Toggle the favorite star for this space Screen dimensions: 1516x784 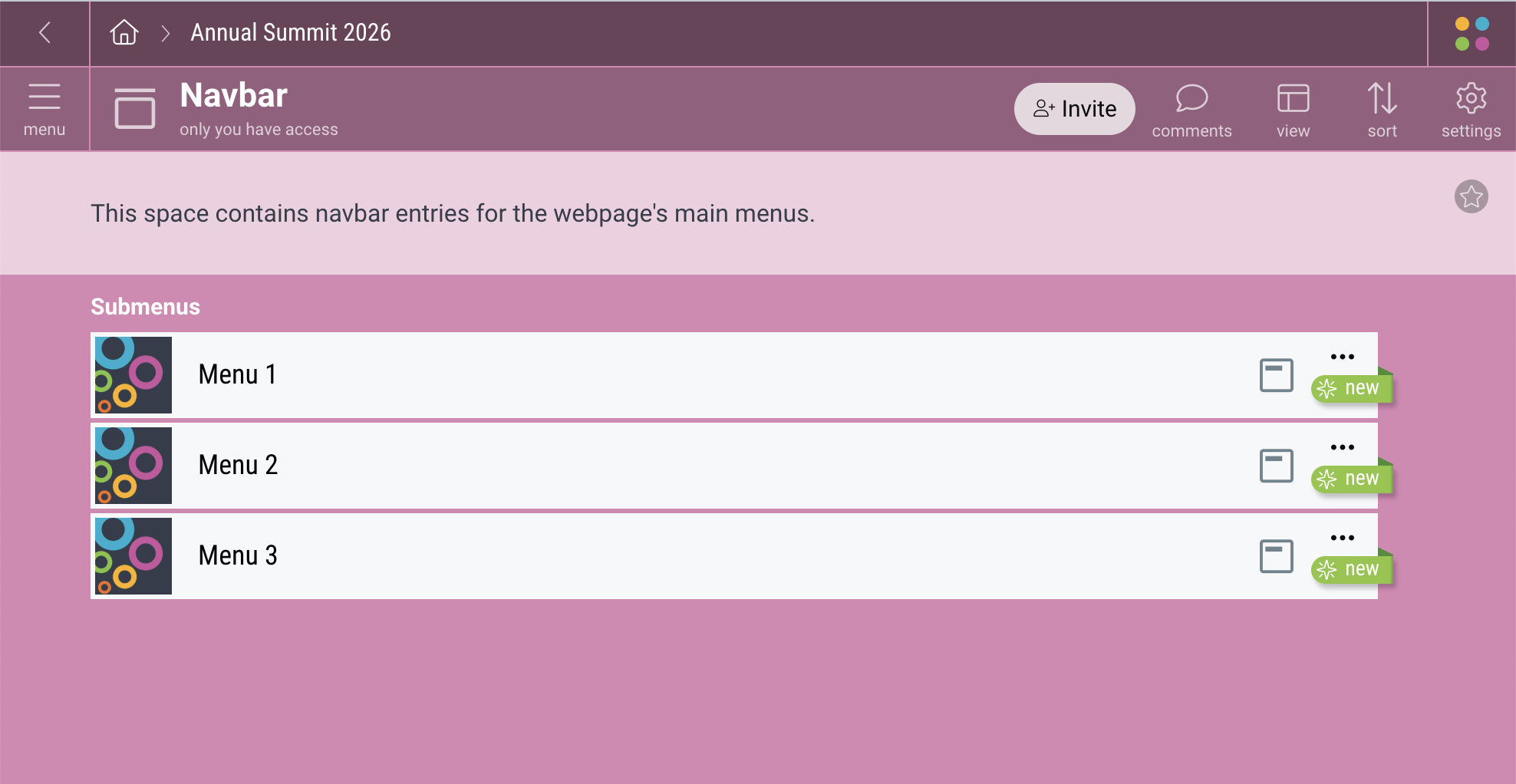point(1471,197)
